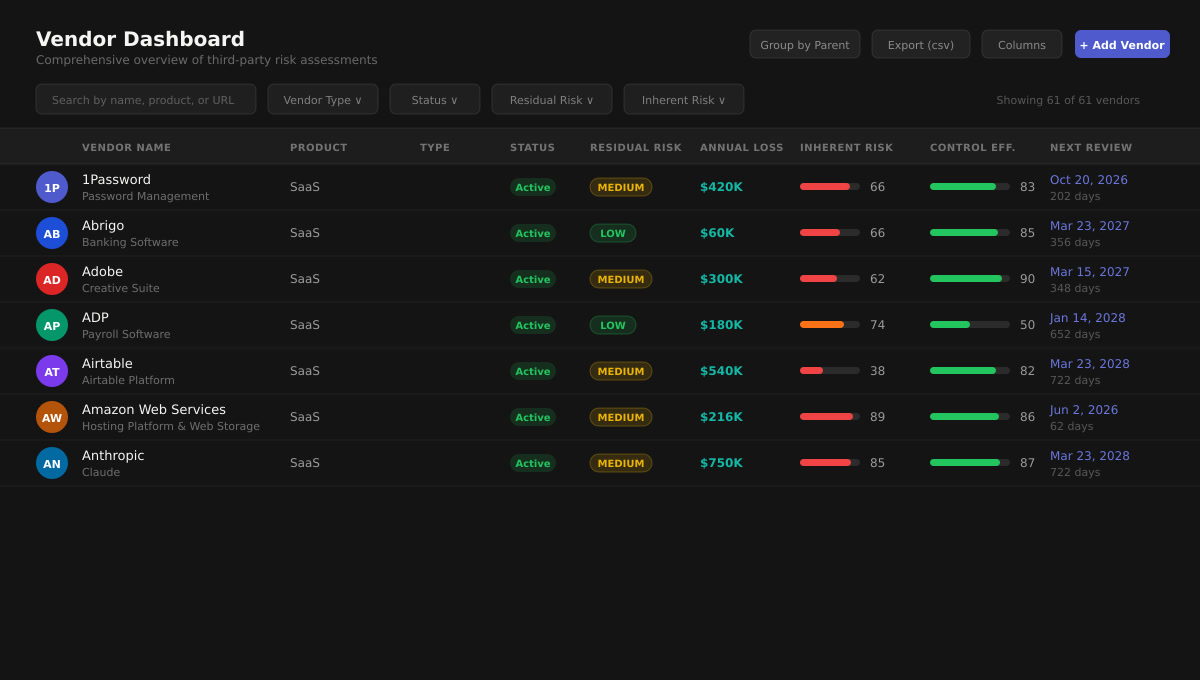Click $216K annual loss value

[x=721, y=417]
